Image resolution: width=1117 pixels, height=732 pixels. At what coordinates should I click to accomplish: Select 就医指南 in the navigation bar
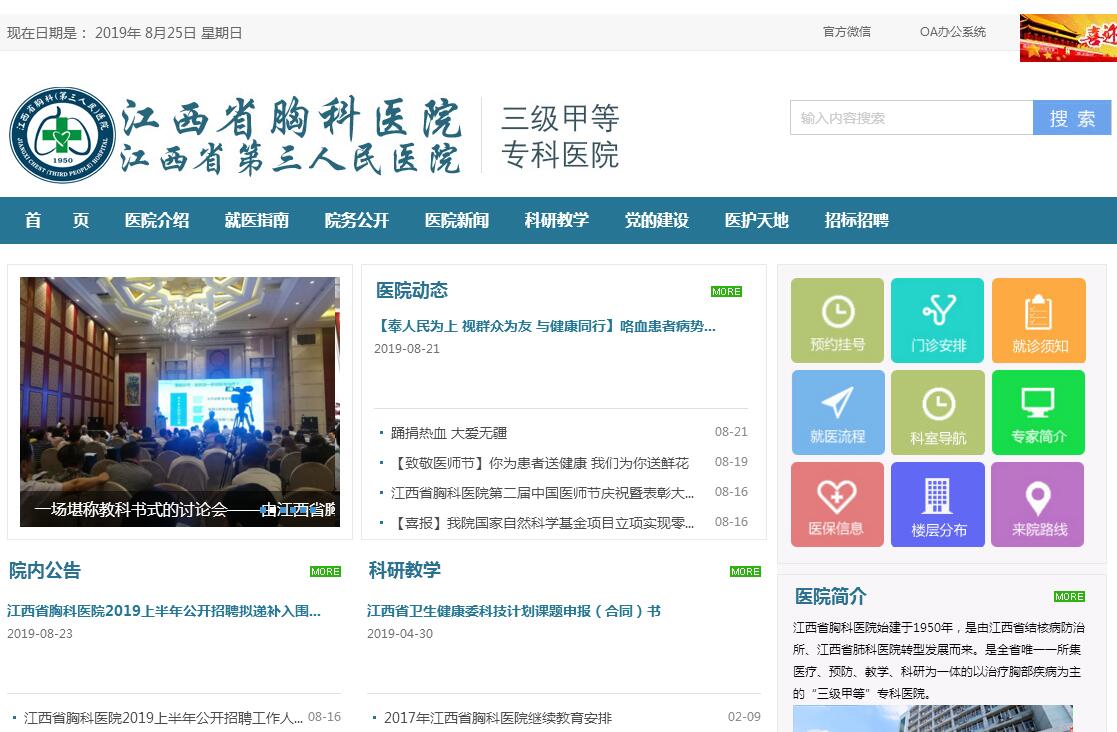(257, 220)
